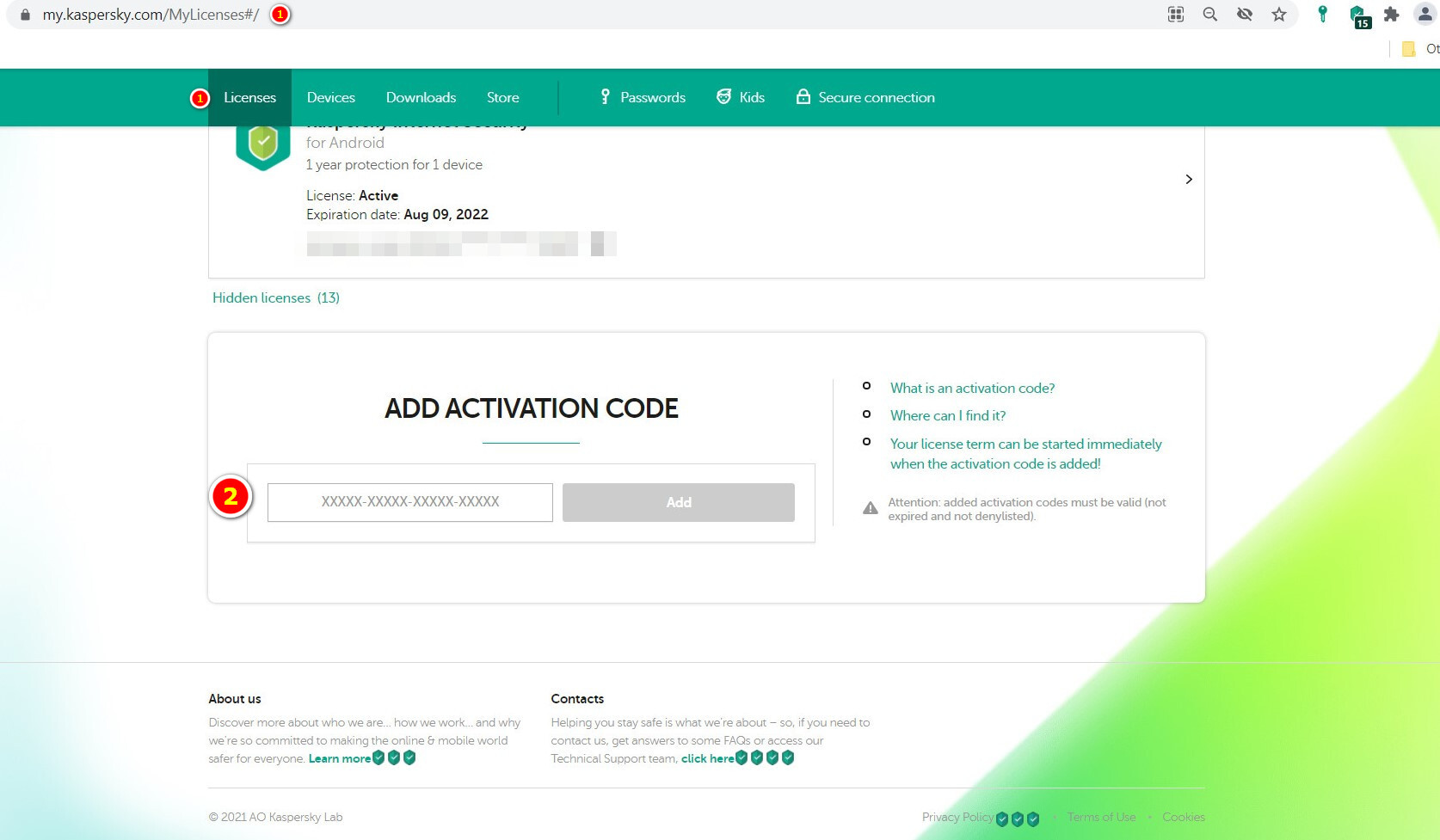The width and height of the screenshot is (1440, 840).
Task: Click the gray Add button
Action: click(679, 502)
